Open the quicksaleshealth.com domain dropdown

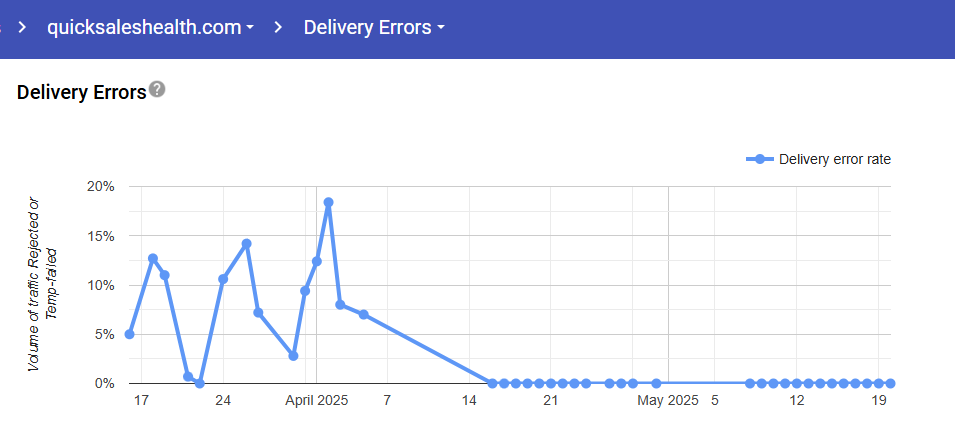[150, 27]
